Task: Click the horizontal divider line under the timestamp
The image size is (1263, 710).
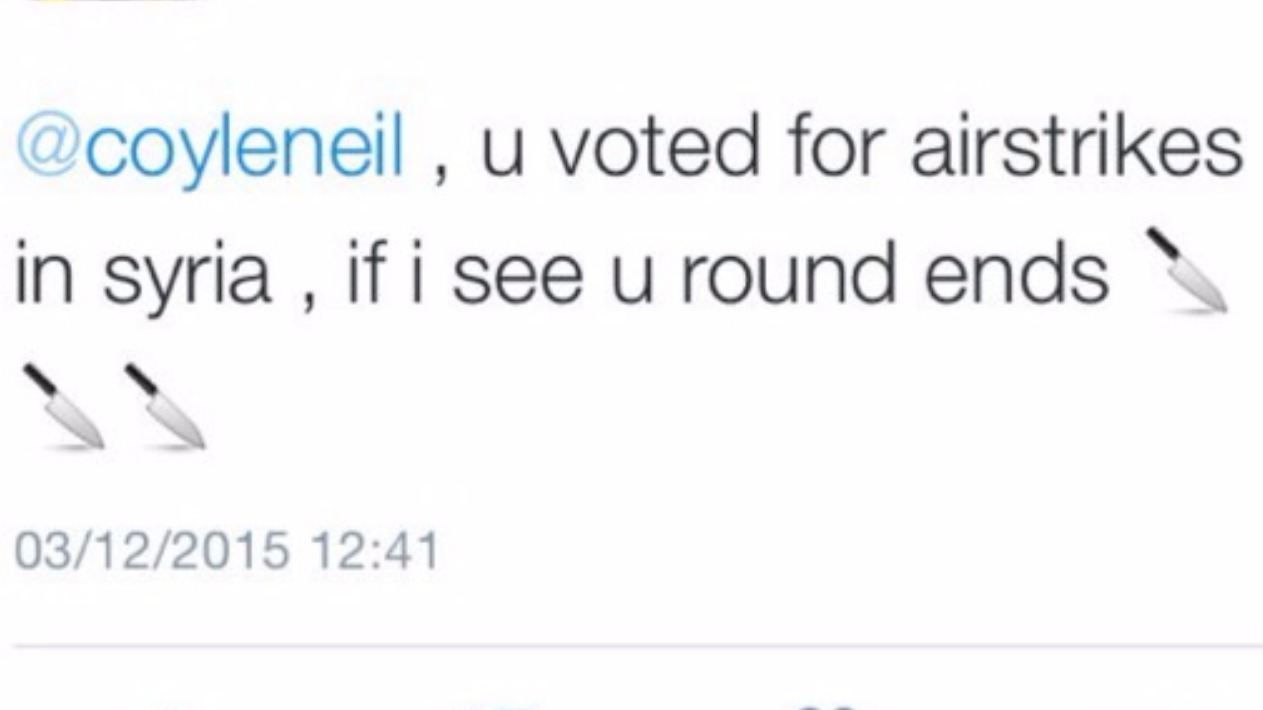Action: tap(637, 647)
